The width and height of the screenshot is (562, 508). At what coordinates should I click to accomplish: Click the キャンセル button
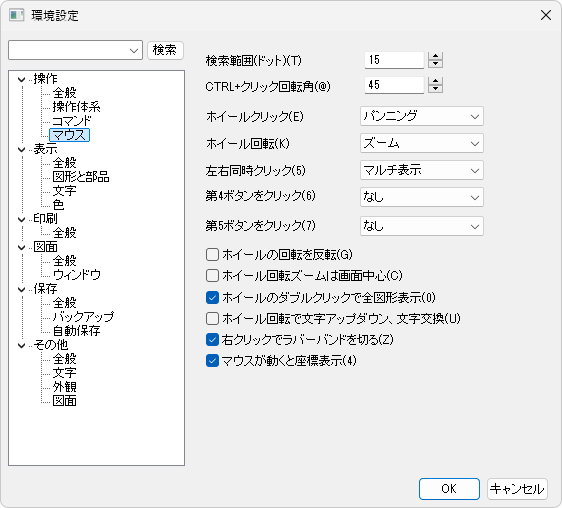(517, 489)
